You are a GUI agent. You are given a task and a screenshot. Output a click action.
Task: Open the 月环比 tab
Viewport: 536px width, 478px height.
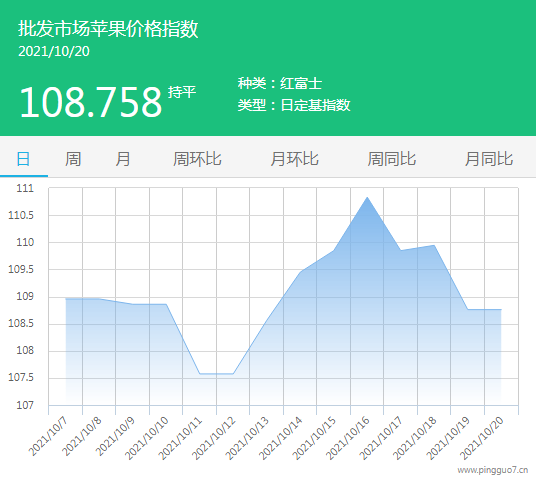(294, 159)
